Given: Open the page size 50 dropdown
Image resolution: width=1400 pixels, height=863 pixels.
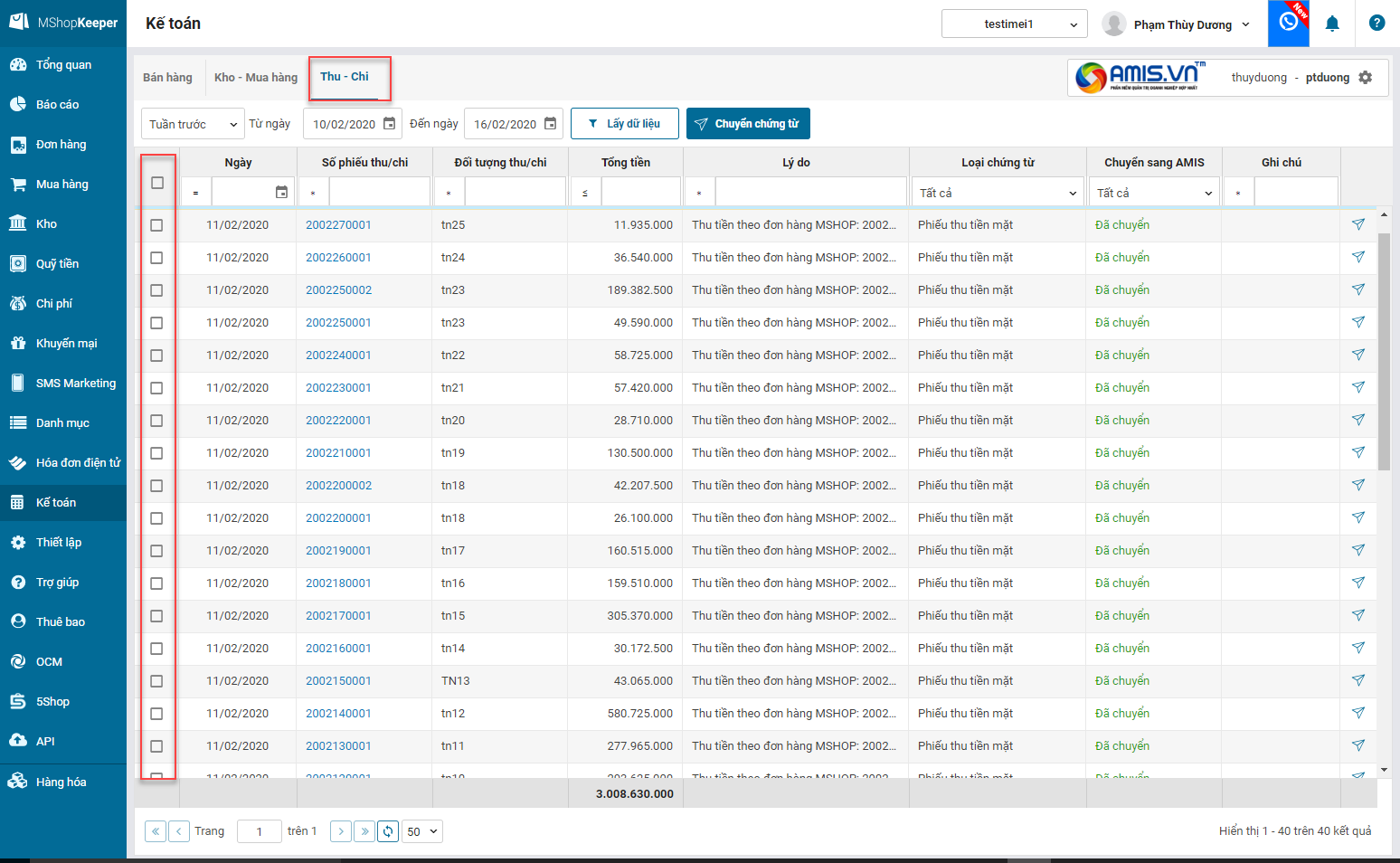Looking at the screenshot, I should pyautogui.click(x=422, y=831).
